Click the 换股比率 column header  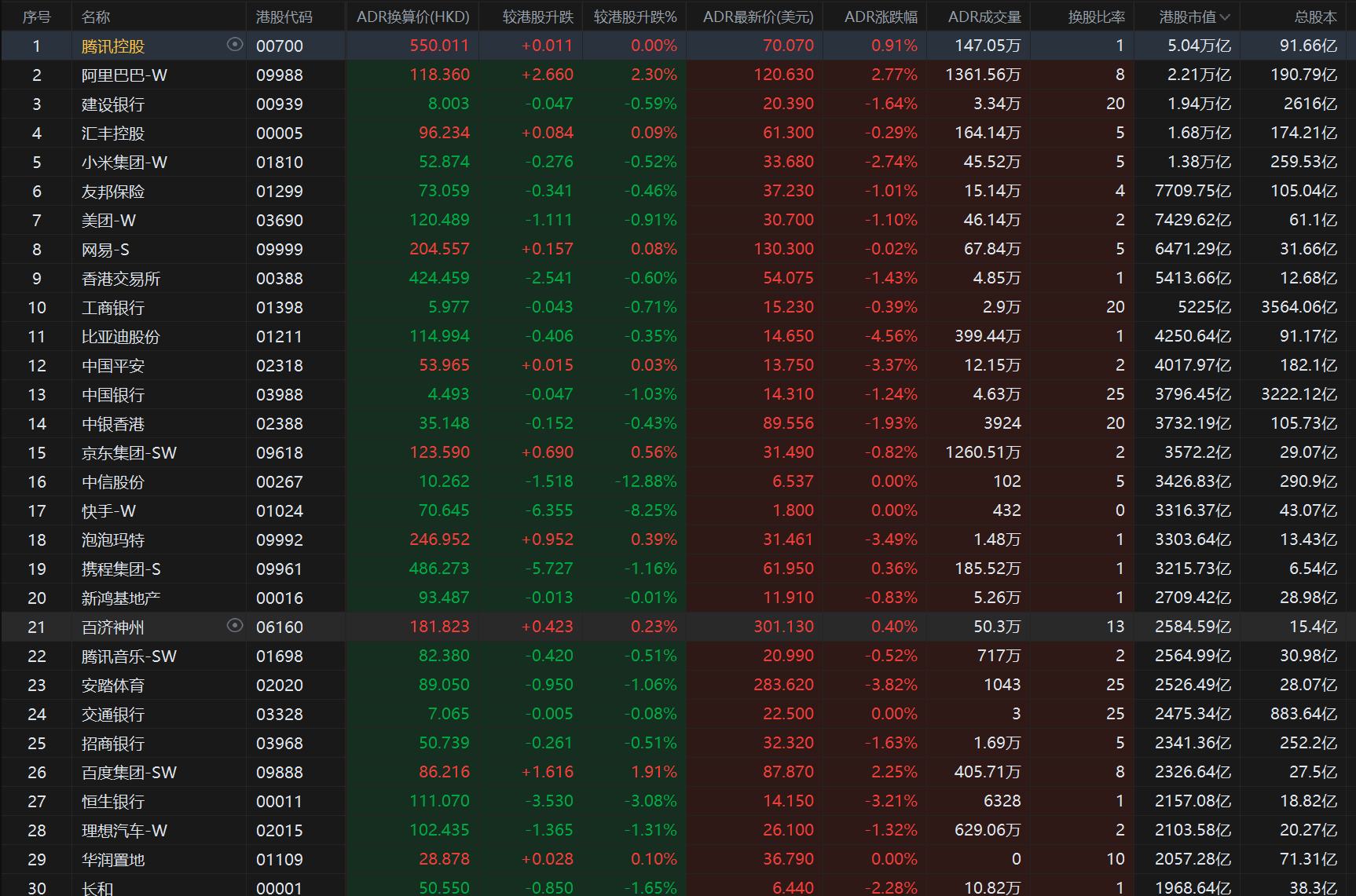pos(1096,16)
